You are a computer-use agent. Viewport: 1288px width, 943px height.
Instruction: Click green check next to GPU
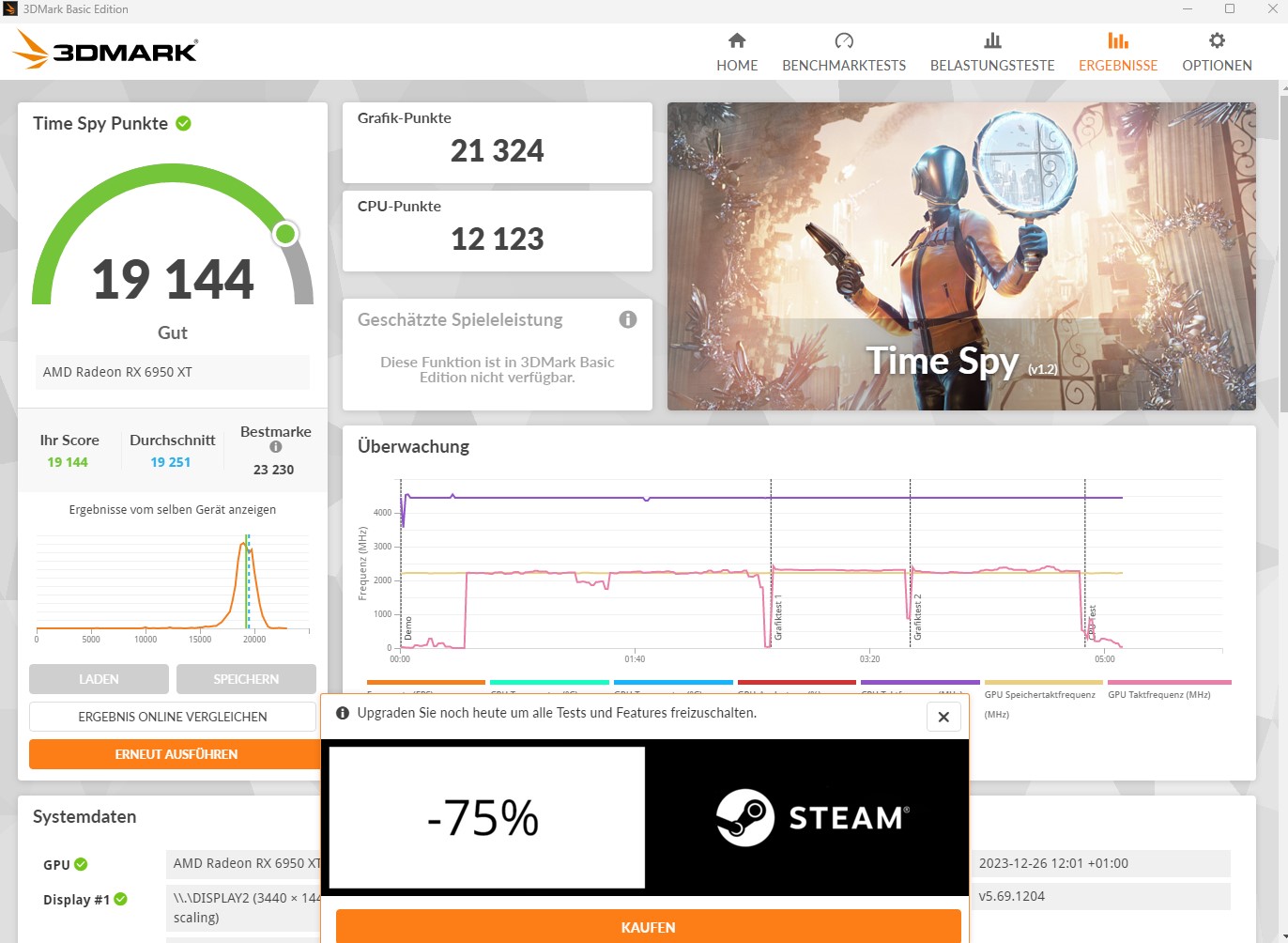(x=81, y=864)
